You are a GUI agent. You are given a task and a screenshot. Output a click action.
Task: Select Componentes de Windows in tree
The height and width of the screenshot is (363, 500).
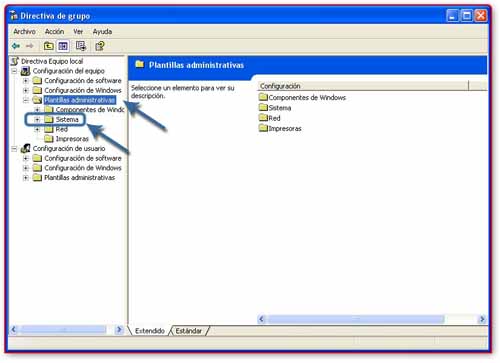[90, 110]
